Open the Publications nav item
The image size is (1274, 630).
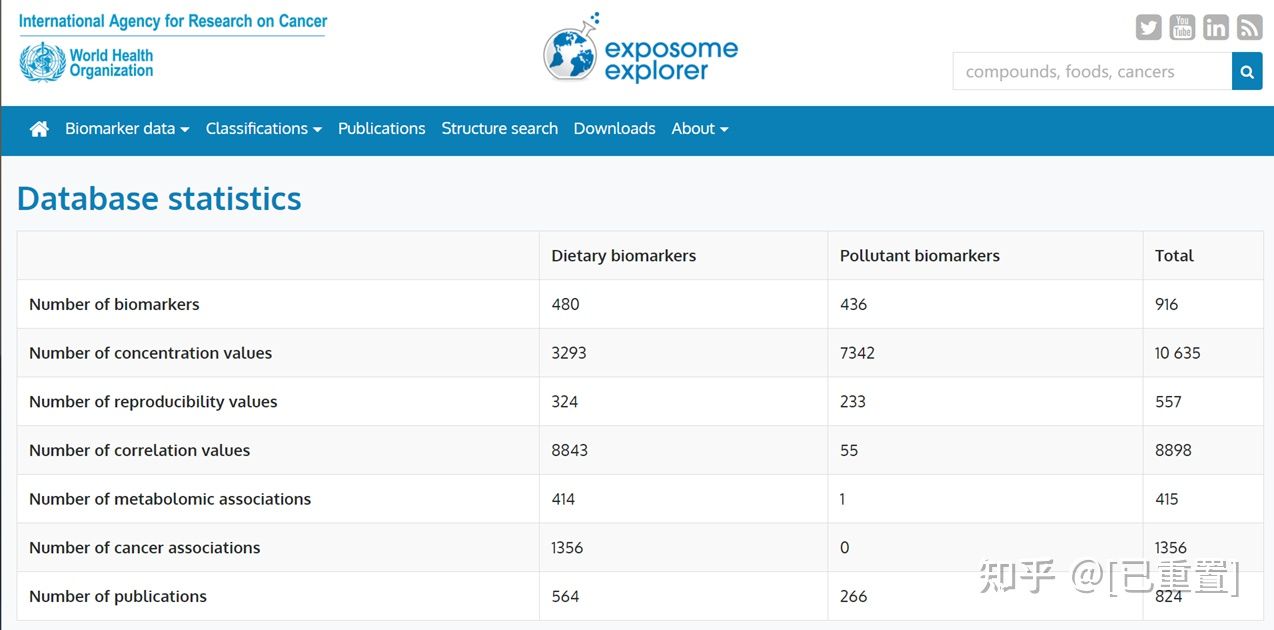(x=381, y=129)
